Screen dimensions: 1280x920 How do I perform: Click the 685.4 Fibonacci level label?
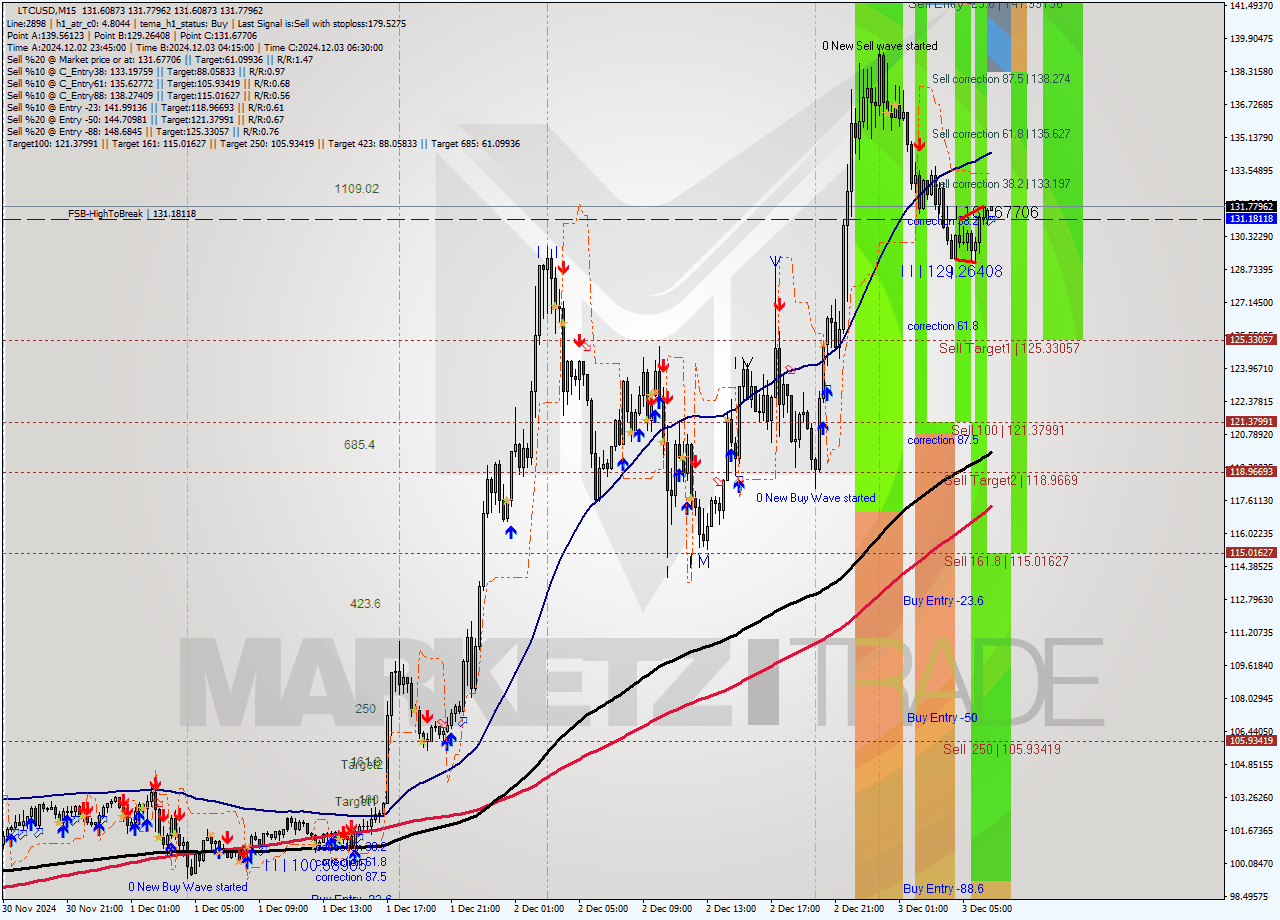(x=359, y=444)
